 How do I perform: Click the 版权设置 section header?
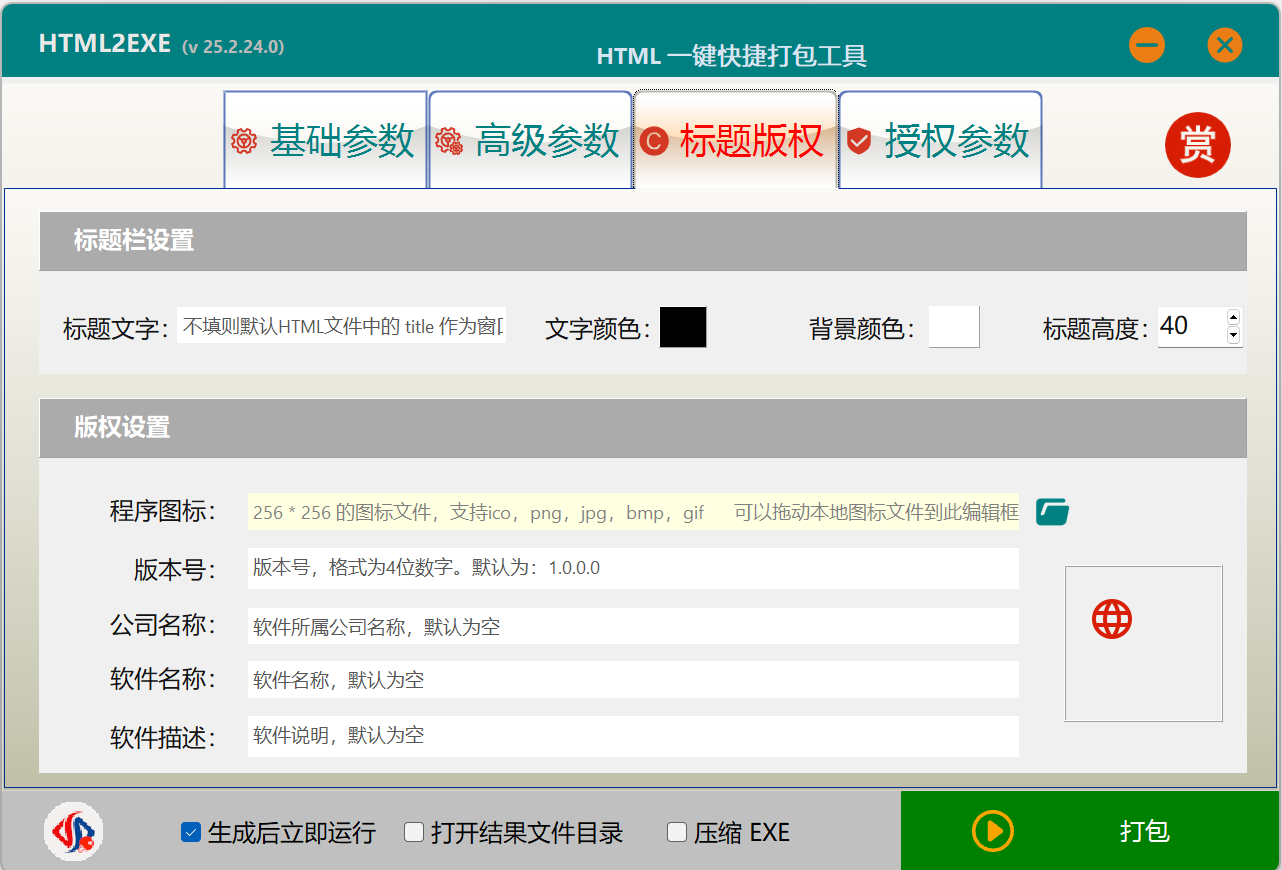643,428
